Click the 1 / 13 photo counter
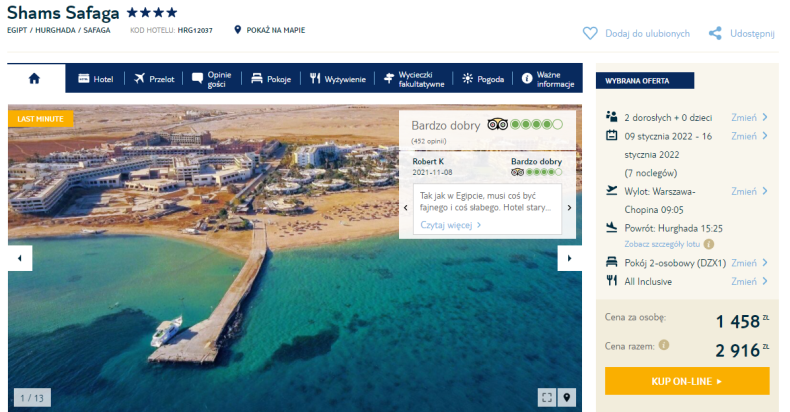This screenshot has width=790, height=412. (32, 398)
